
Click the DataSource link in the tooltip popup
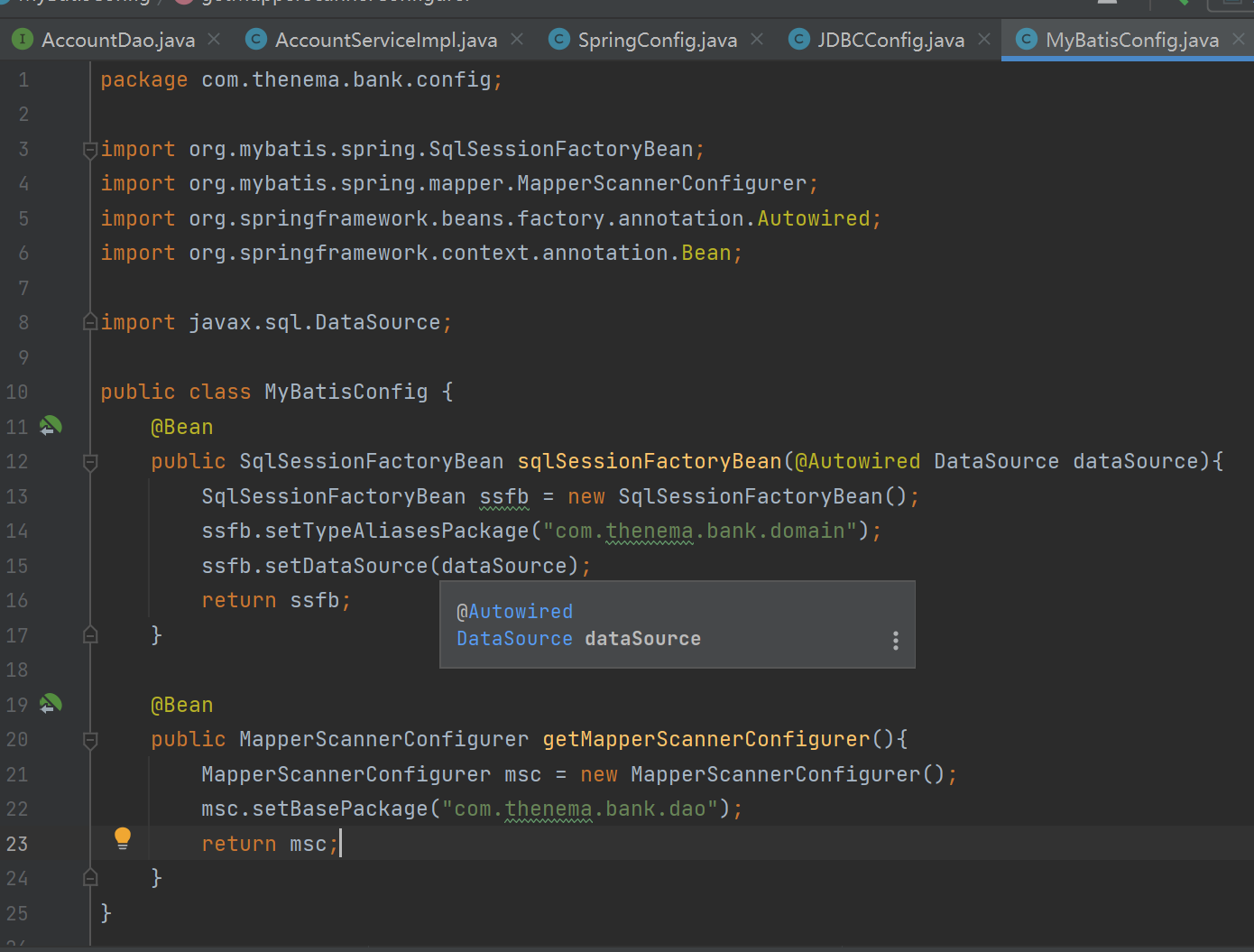(x=514, y=639)
